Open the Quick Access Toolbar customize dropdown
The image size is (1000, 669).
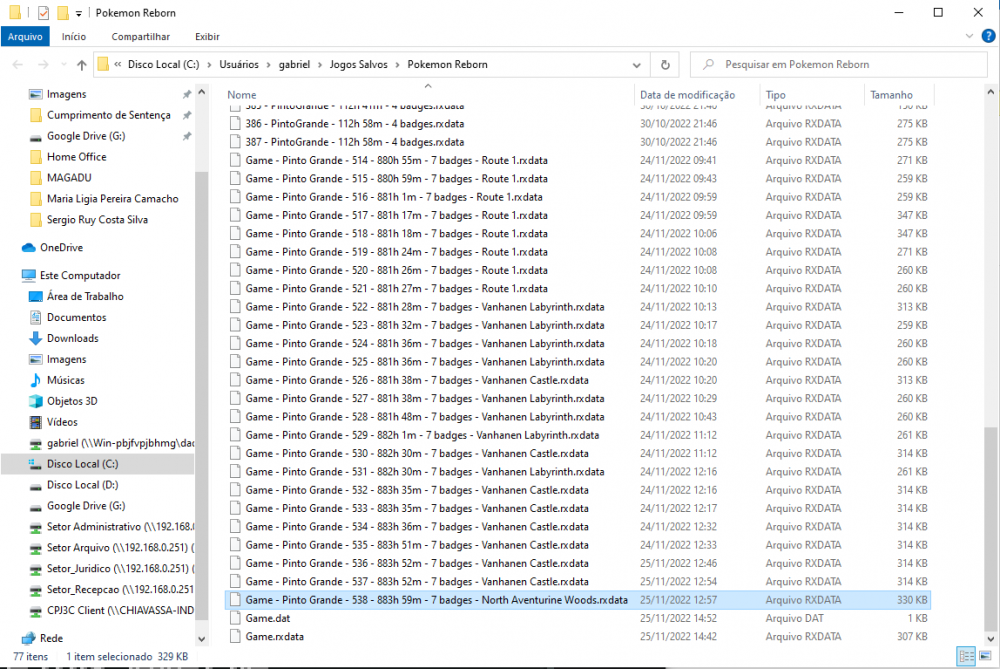(x=79, y=14)
